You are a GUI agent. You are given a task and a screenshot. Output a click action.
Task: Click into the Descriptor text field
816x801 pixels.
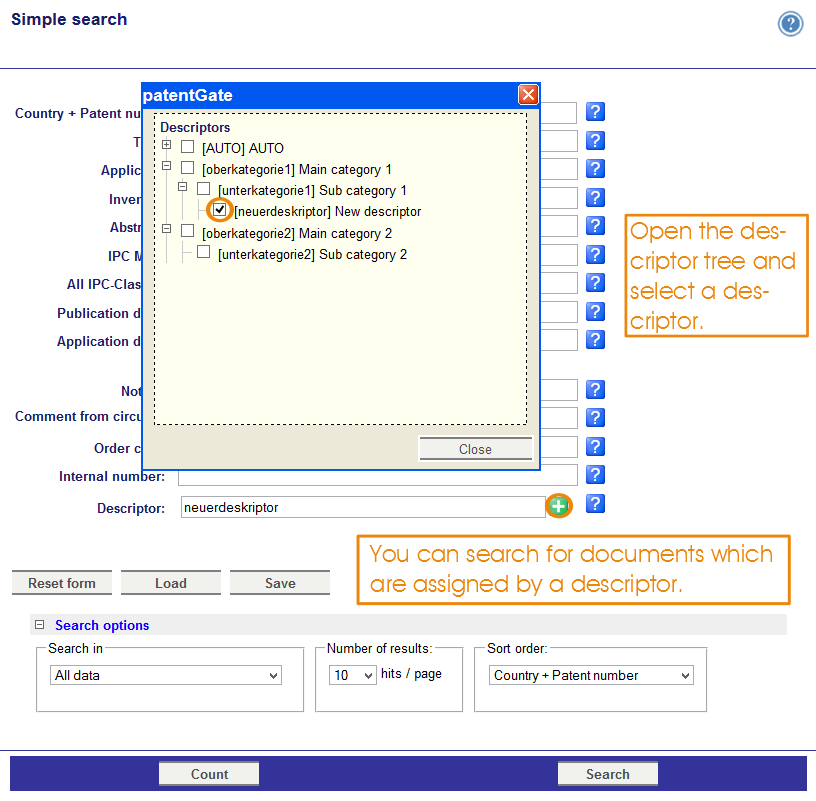[362, 508]
